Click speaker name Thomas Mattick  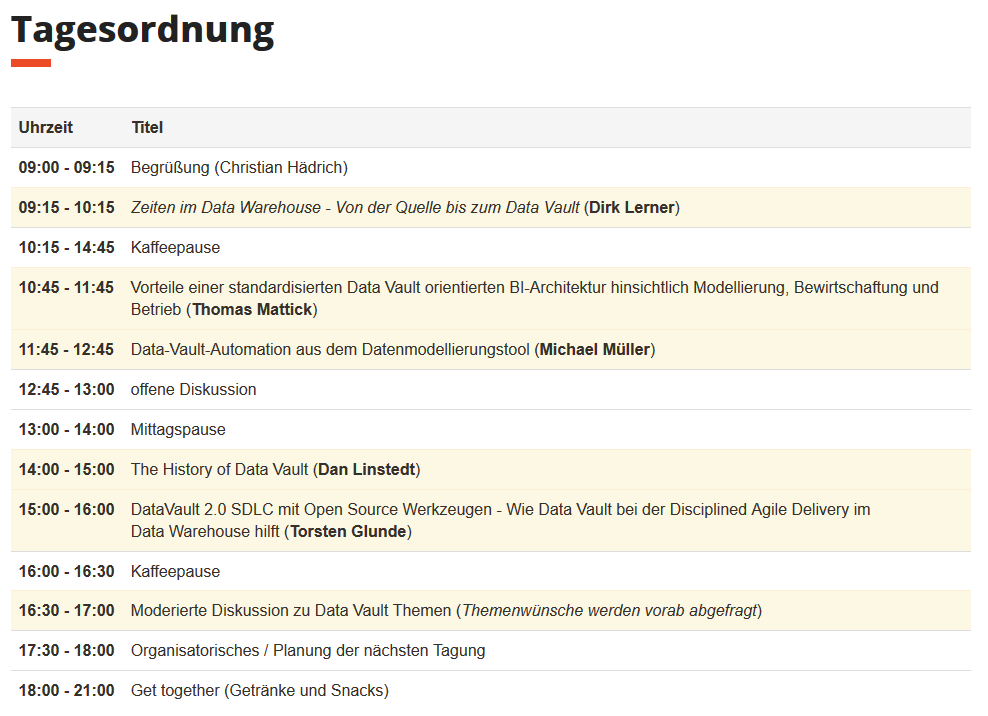point(252,309)
